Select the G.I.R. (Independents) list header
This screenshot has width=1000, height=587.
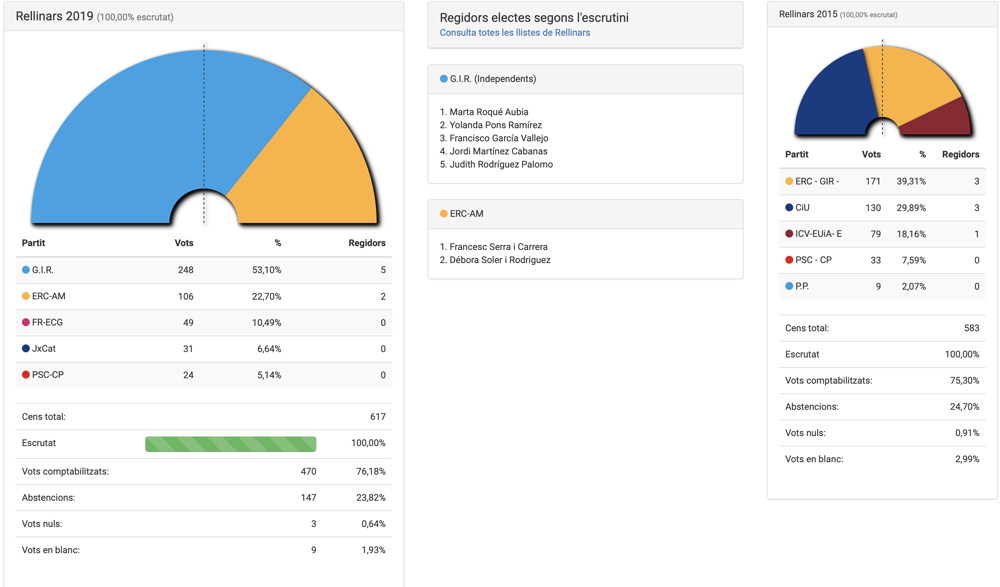click(x=492, y=79)
